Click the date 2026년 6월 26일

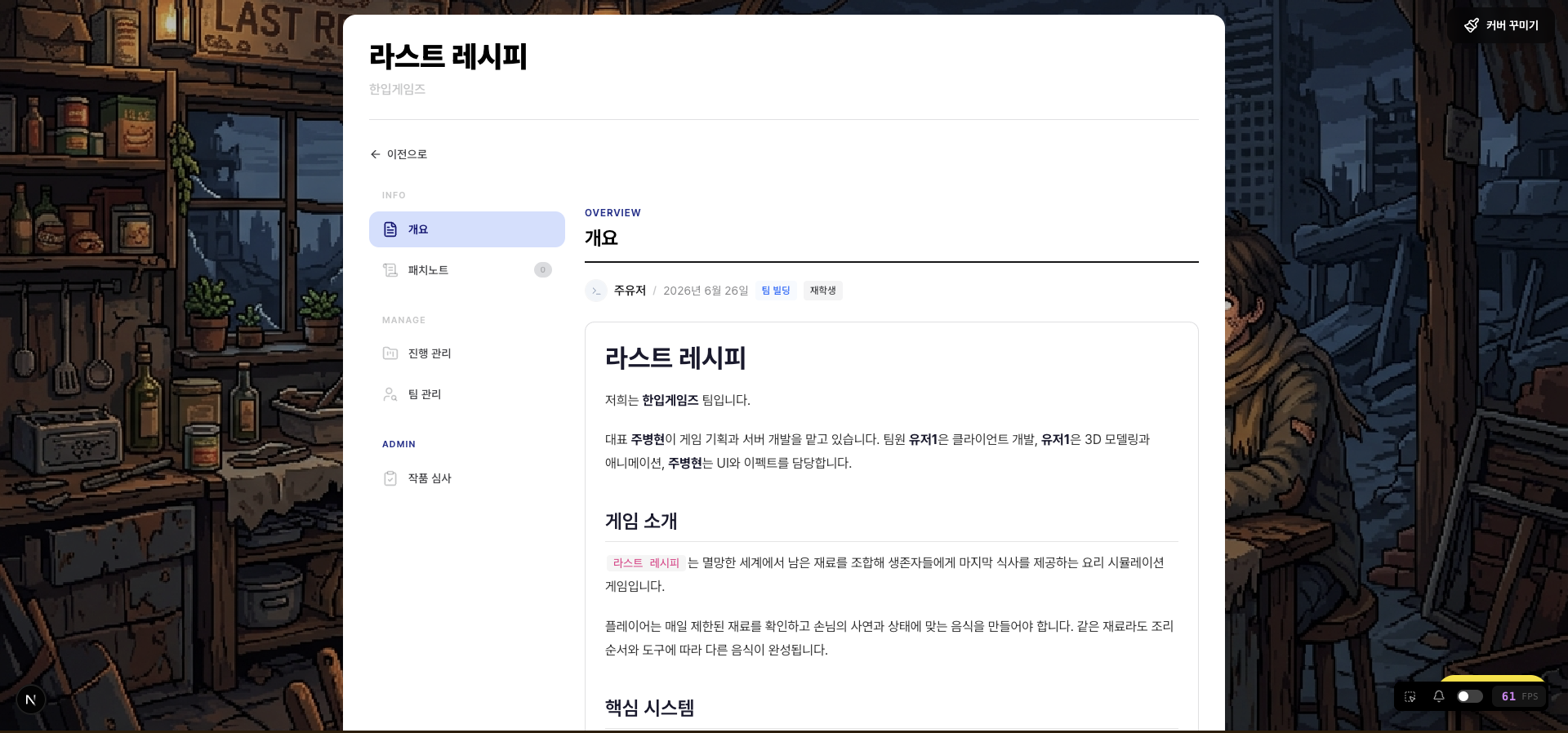(x=706, y=291)
